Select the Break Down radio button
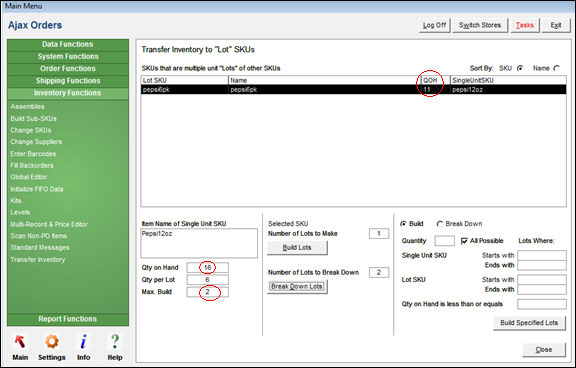The height and width of the screenshot is (368, 576). (x=439, y=224)
